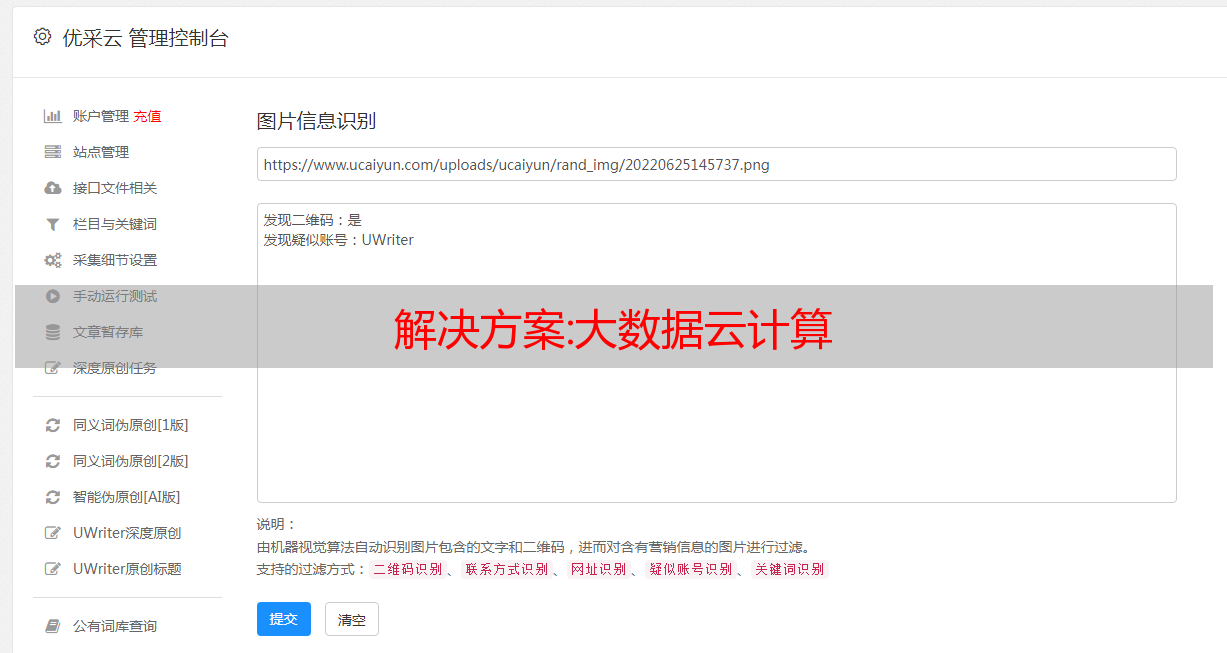Open 采集细节设置 menu item
The image size is (1227, 653).
(115, 260)
